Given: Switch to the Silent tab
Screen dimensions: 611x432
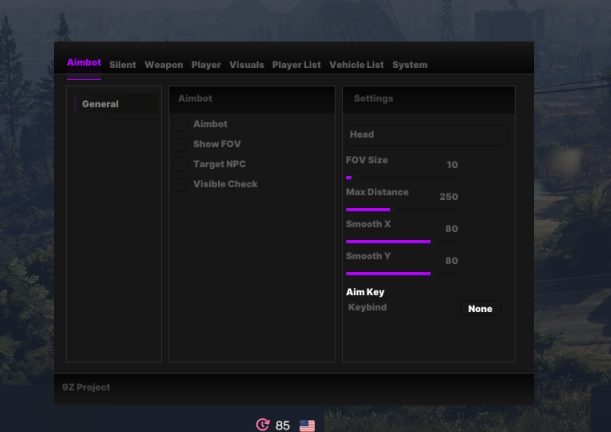Looking at the screenshot, I should pyautogui.click(x=122, y=65).
